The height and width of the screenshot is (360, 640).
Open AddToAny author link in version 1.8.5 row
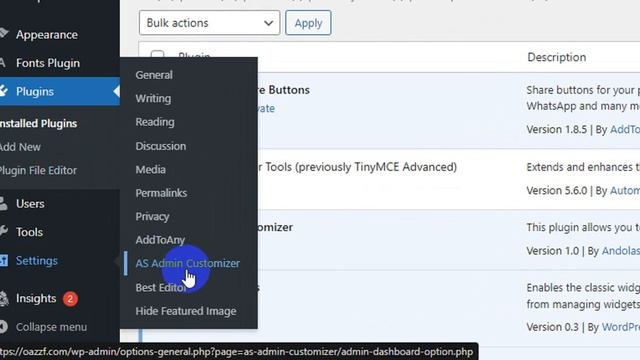(625, 130)
